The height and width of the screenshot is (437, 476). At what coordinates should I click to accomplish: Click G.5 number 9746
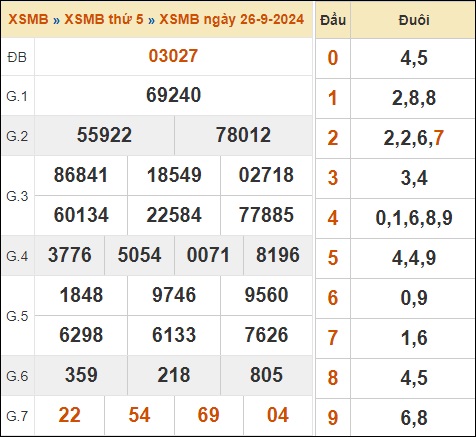174,295
